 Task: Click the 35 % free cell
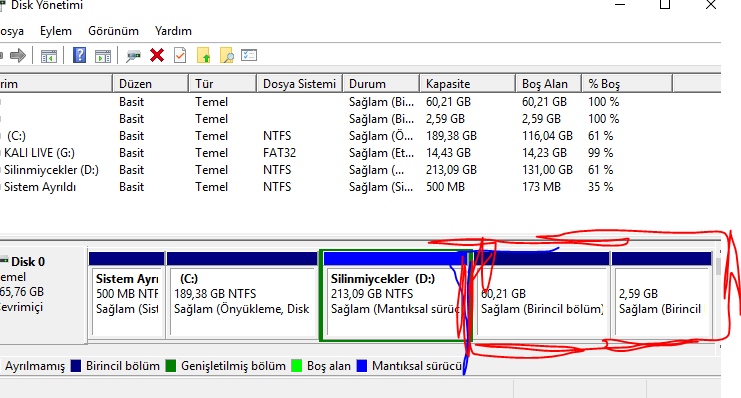click(601, 187)
